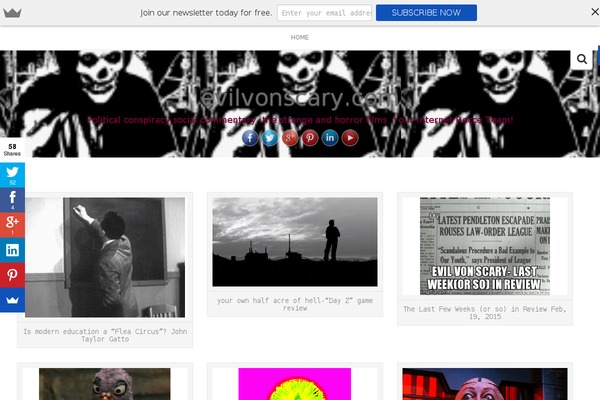Image resolution: width=600 pixels, height=400 pixels.
Task: Open the silhouette skyline Day Z thumbnail
Action: [x=295, y=242]
